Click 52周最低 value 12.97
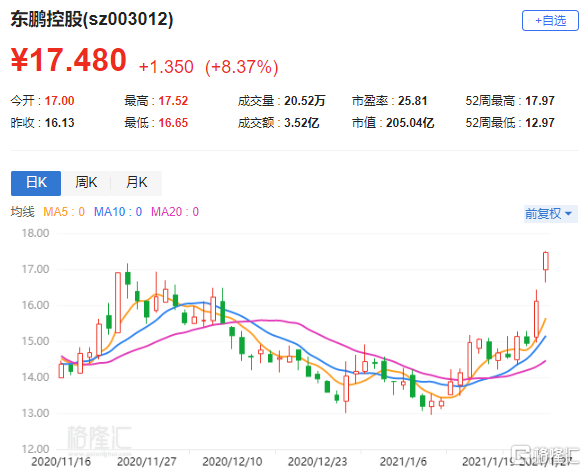This screenshot has height=472, width=586. pos(540,123)
